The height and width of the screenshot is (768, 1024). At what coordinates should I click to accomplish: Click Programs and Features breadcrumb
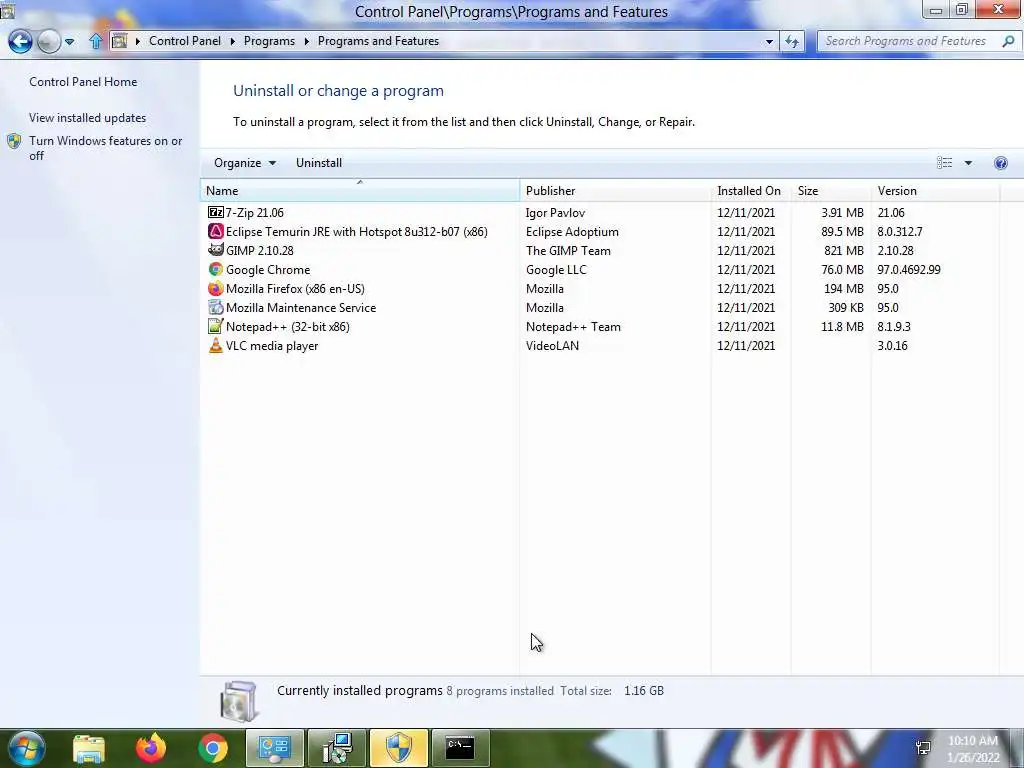coord(378,41)
